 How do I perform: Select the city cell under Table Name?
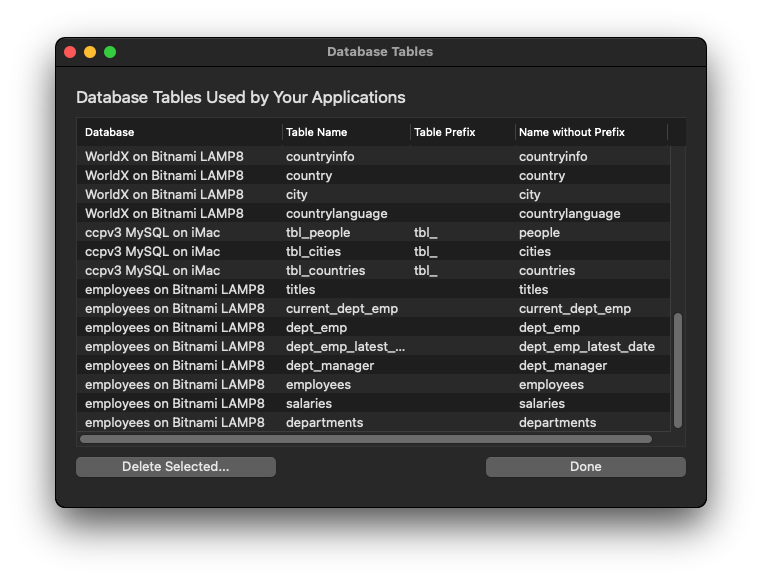point(296,194)
